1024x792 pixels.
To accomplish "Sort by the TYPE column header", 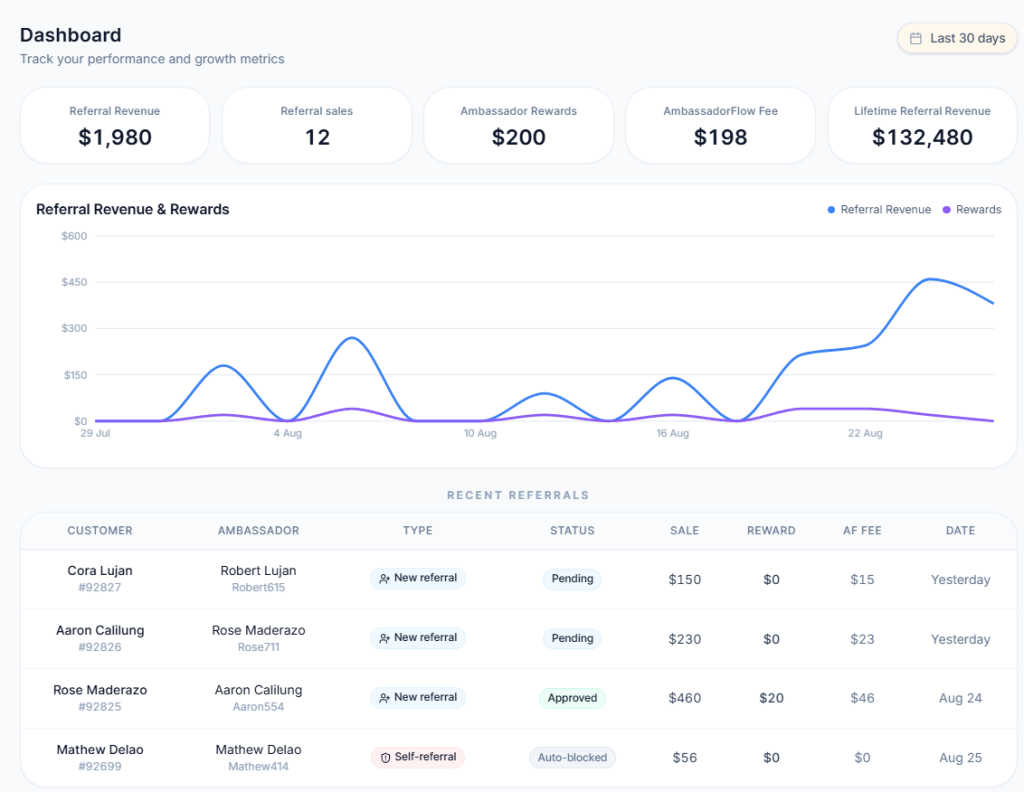I will click(x=418, y=531).
